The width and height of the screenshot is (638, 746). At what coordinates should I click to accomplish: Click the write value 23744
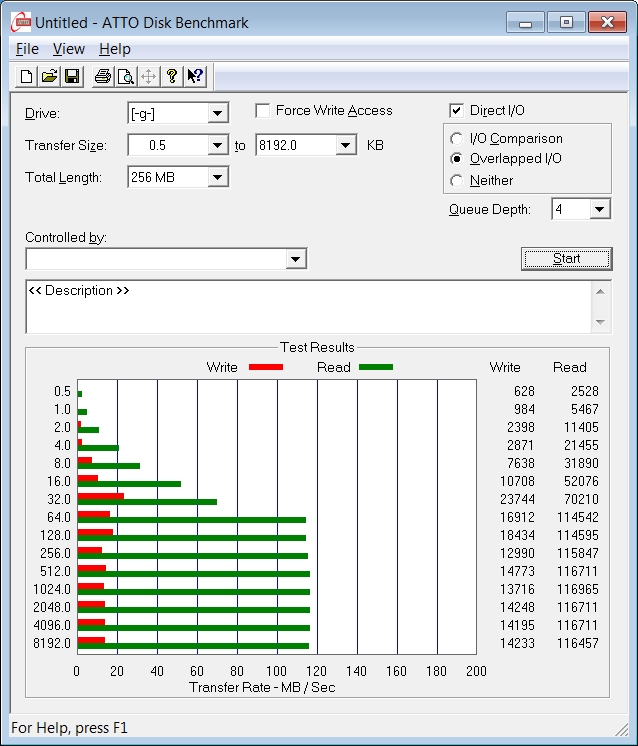[517, 499]
